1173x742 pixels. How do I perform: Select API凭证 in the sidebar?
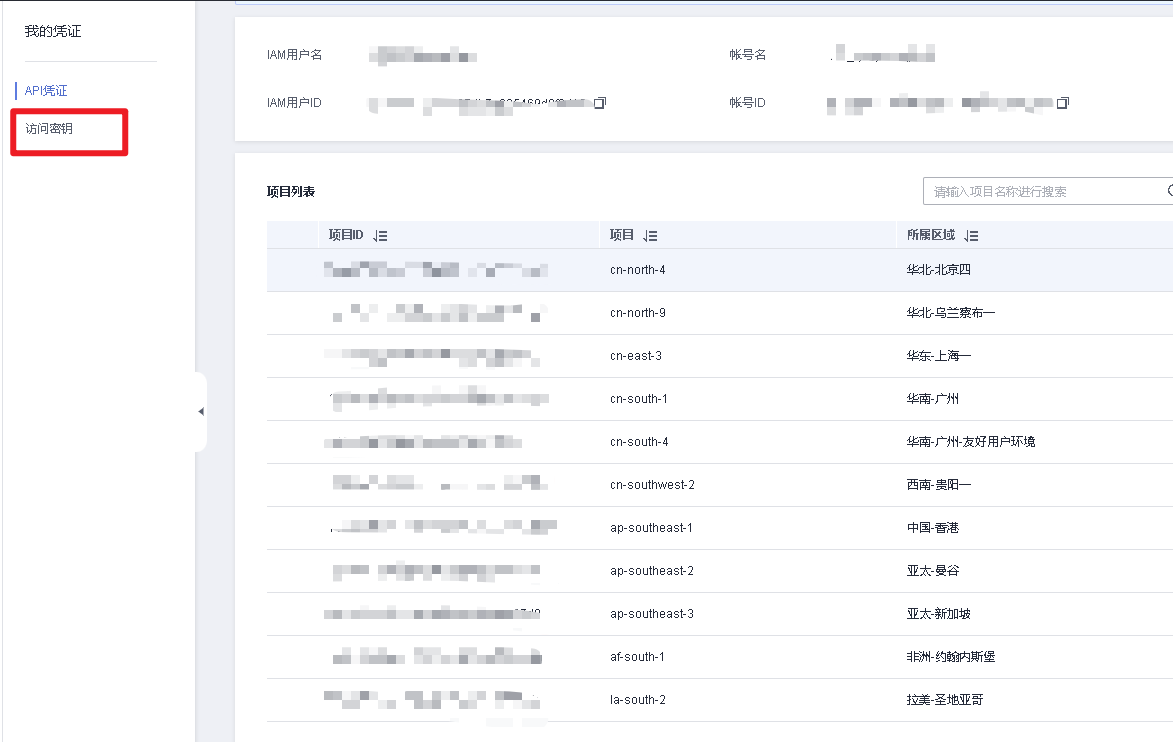pyautogui.click(x=46, y=91)
